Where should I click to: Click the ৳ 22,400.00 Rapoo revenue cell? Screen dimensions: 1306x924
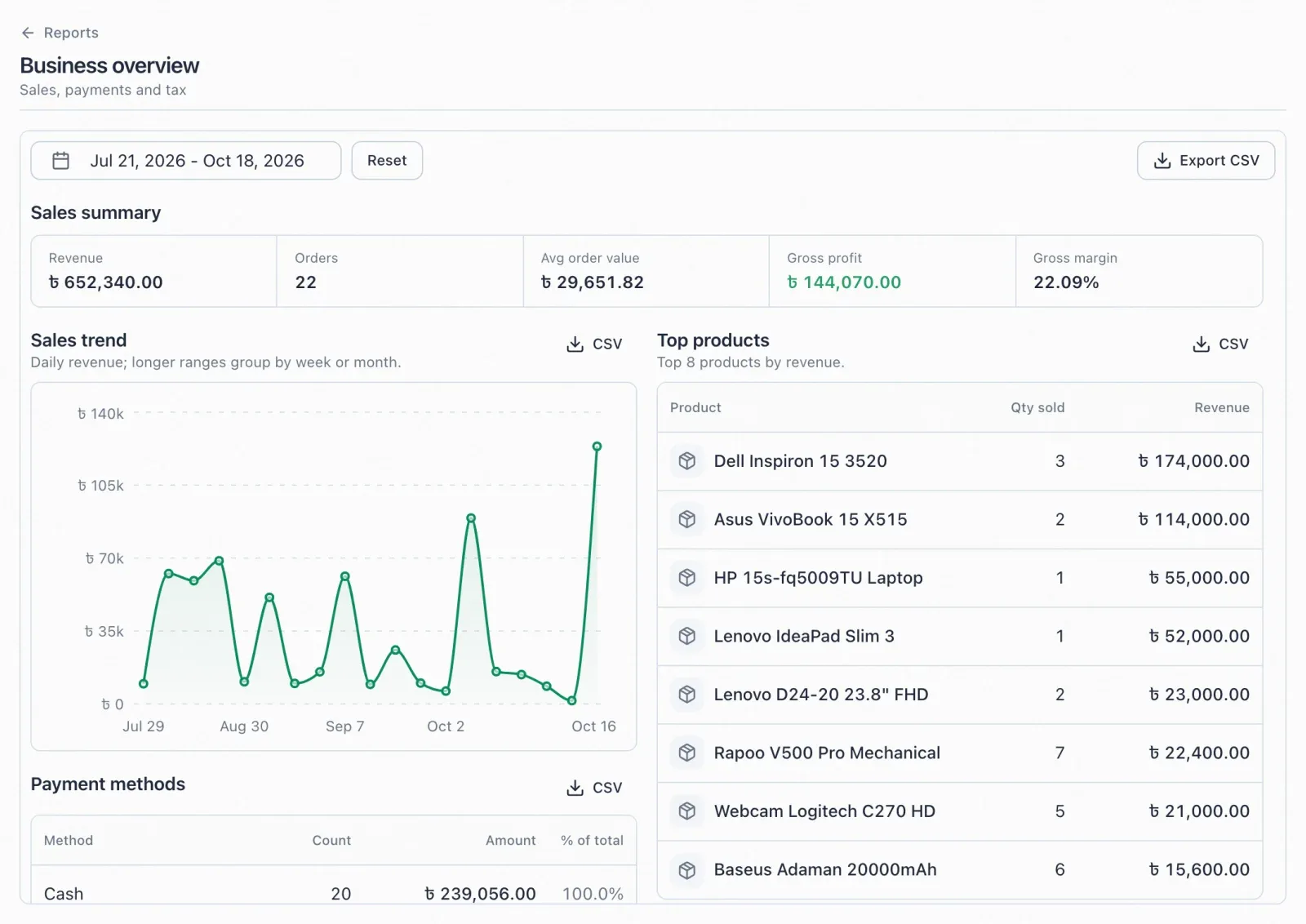pos(1199,753)
